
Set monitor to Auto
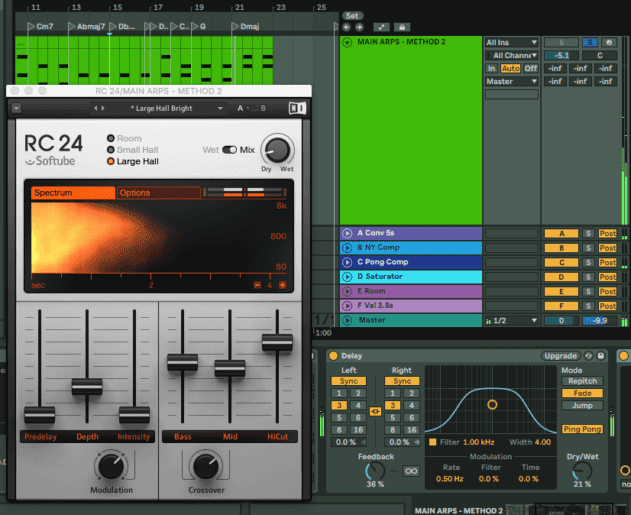[x=510, y=68]
